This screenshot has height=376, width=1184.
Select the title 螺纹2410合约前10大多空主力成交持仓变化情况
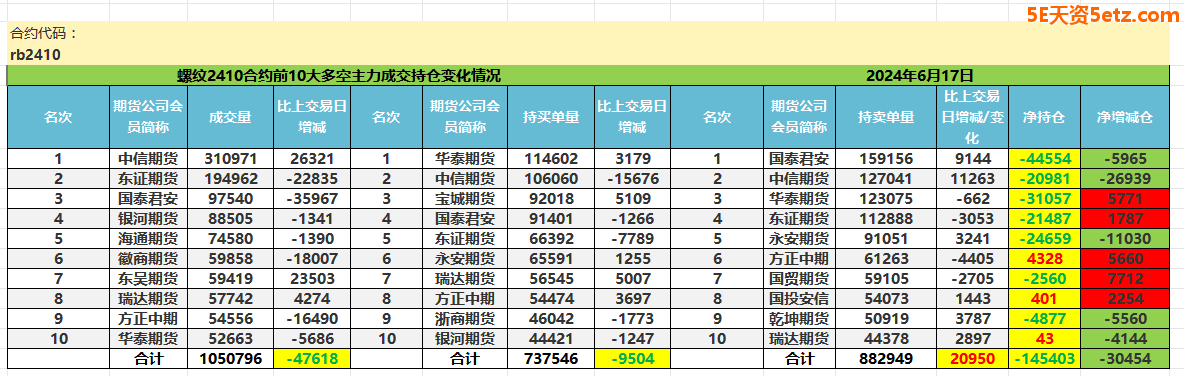pyautogui.click(x=339, y=76)
